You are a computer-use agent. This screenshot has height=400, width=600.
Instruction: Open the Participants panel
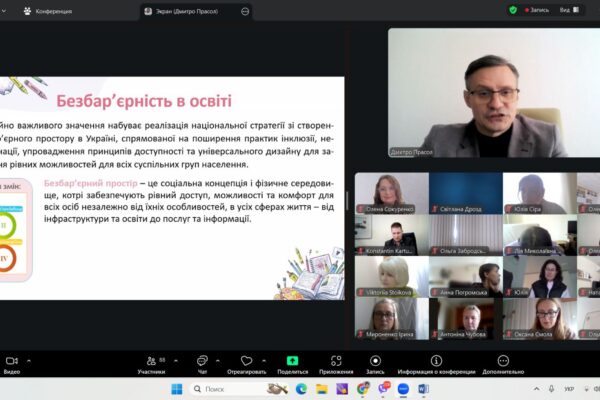150,361
